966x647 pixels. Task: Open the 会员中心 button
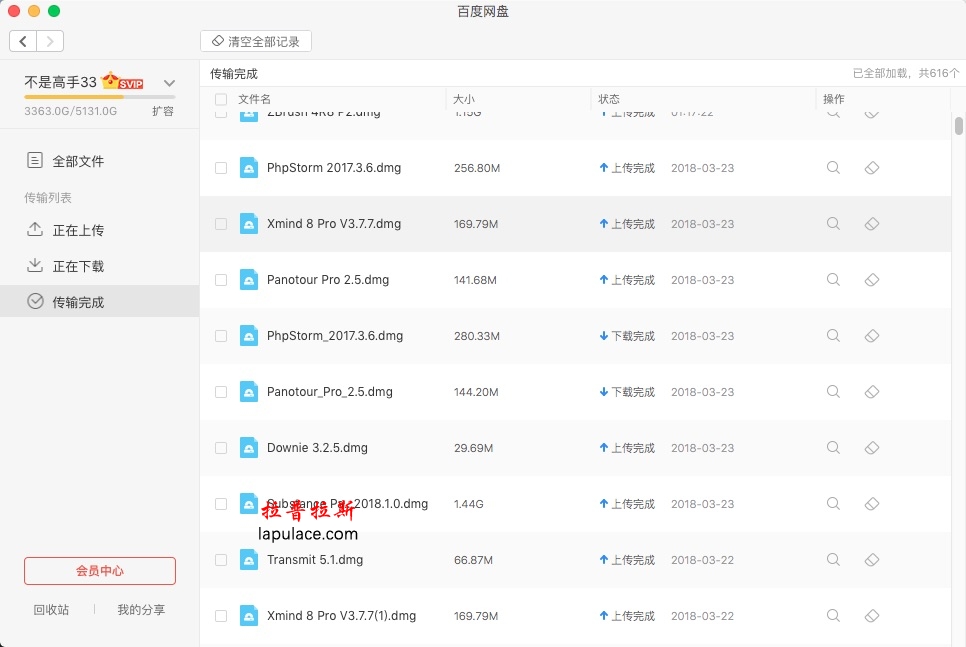(100, 571)
